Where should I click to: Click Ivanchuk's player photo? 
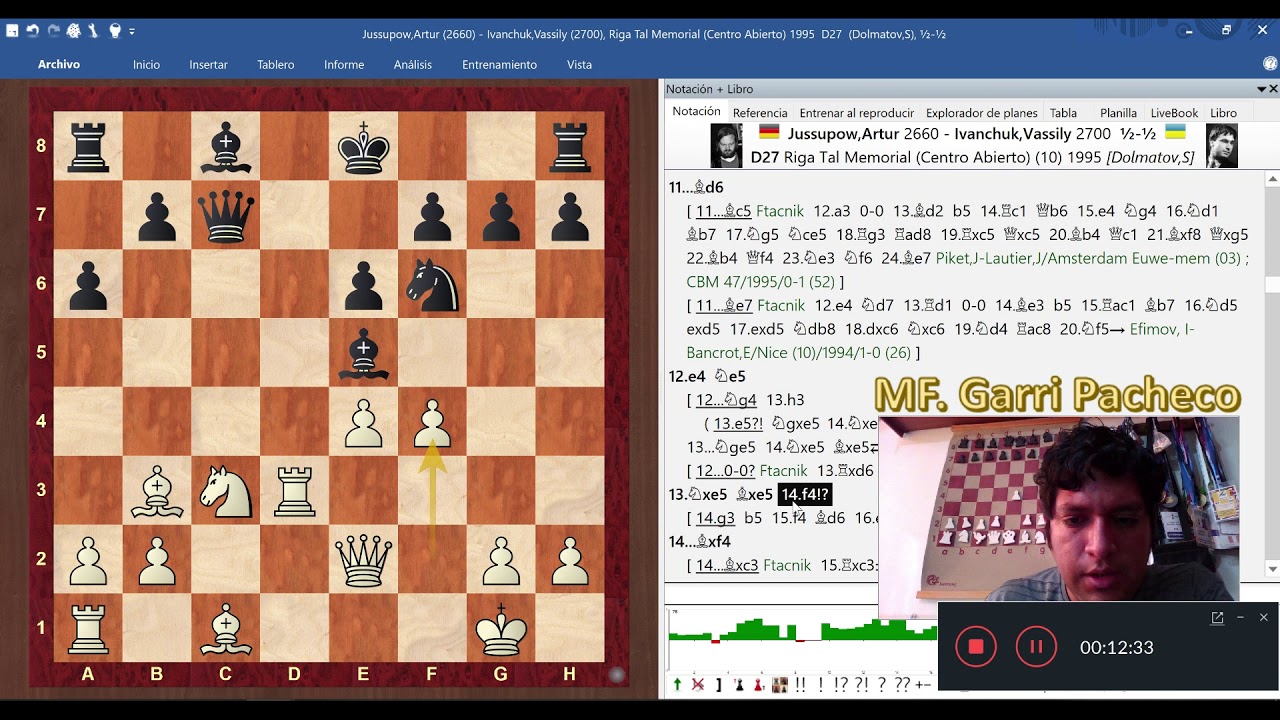click(1222, 146)
